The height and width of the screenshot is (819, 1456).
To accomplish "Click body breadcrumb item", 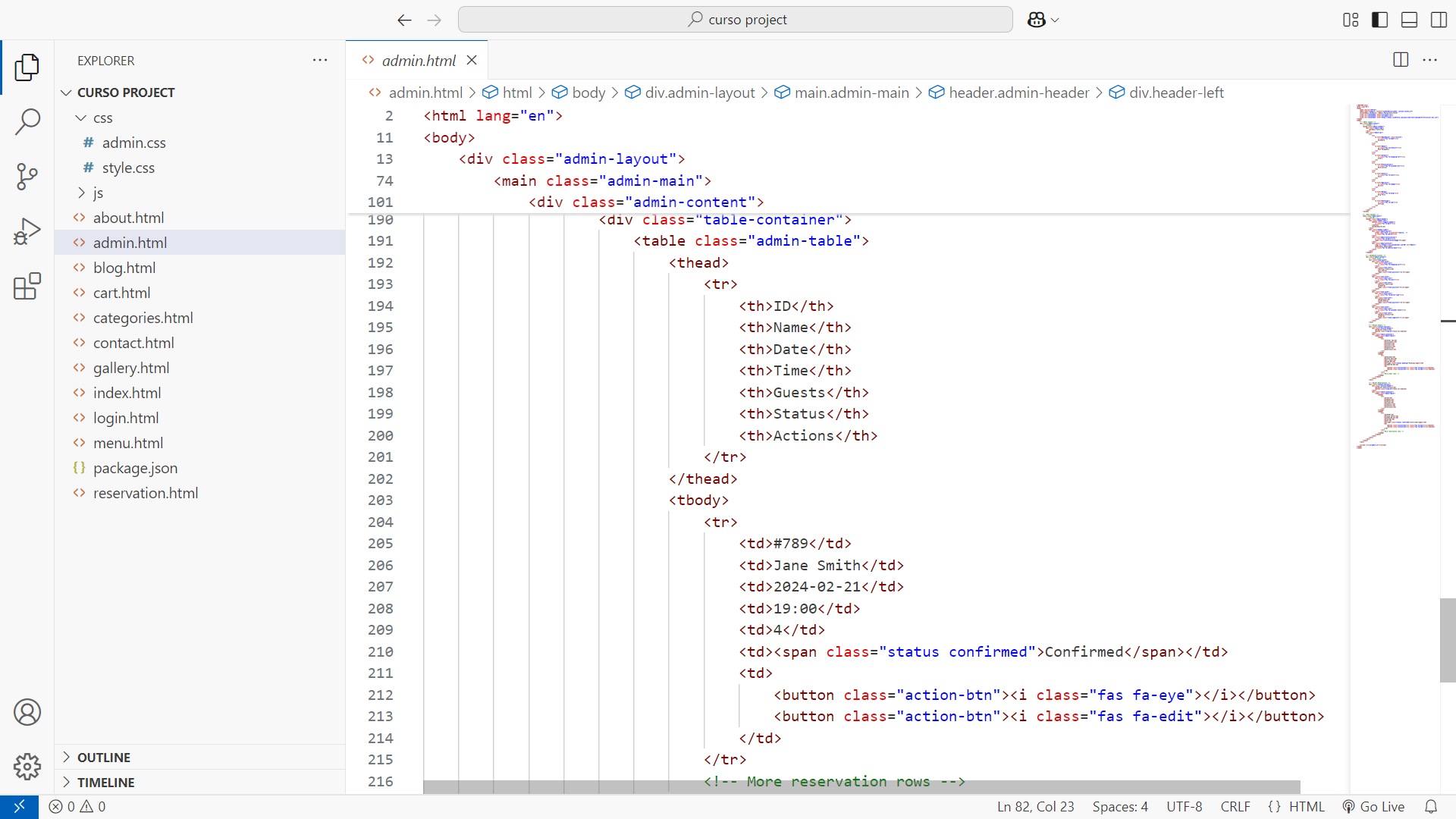I will (579, 93).
